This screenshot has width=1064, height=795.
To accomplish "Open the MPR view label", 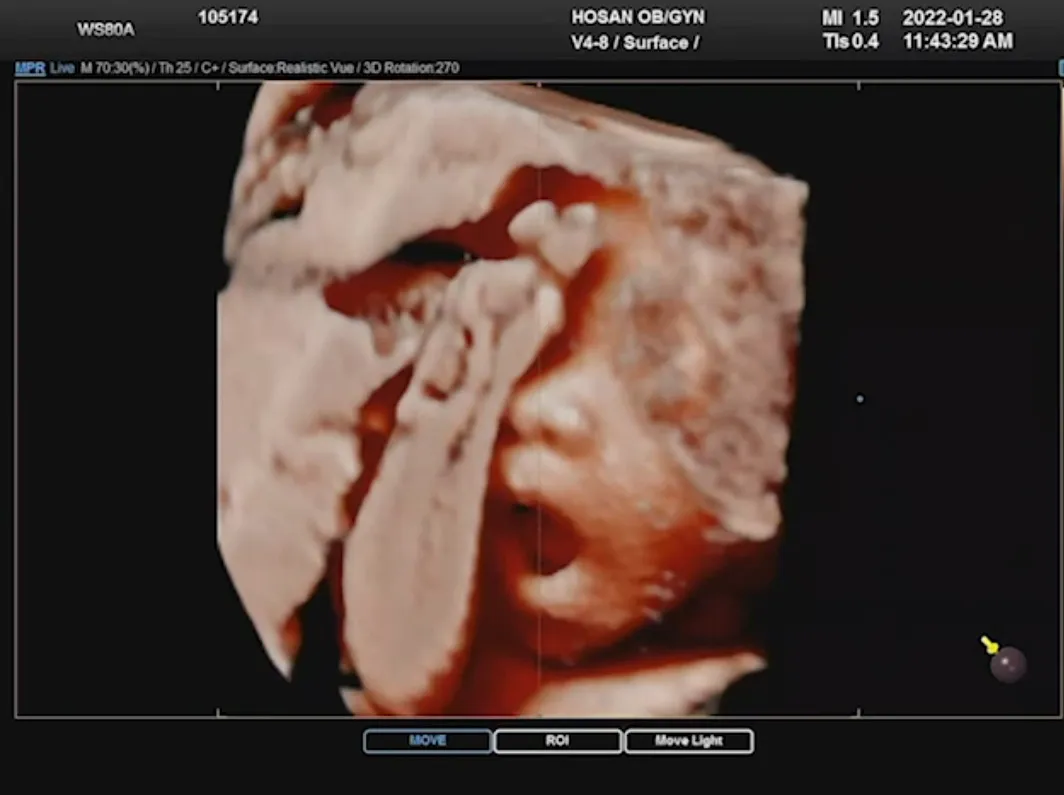I will click(x=30, y=68).
